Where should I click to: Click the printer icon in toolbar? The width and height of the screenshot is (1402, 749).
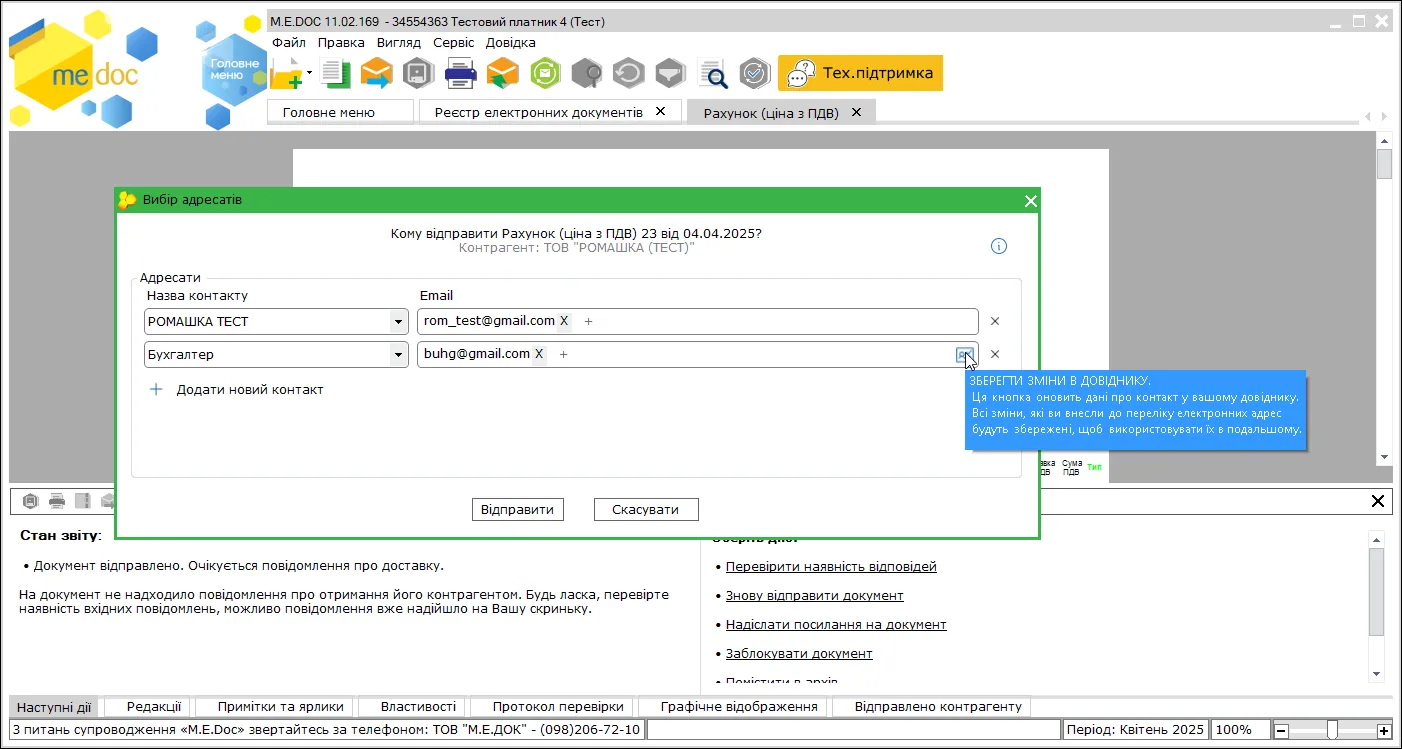click(460, 73)
